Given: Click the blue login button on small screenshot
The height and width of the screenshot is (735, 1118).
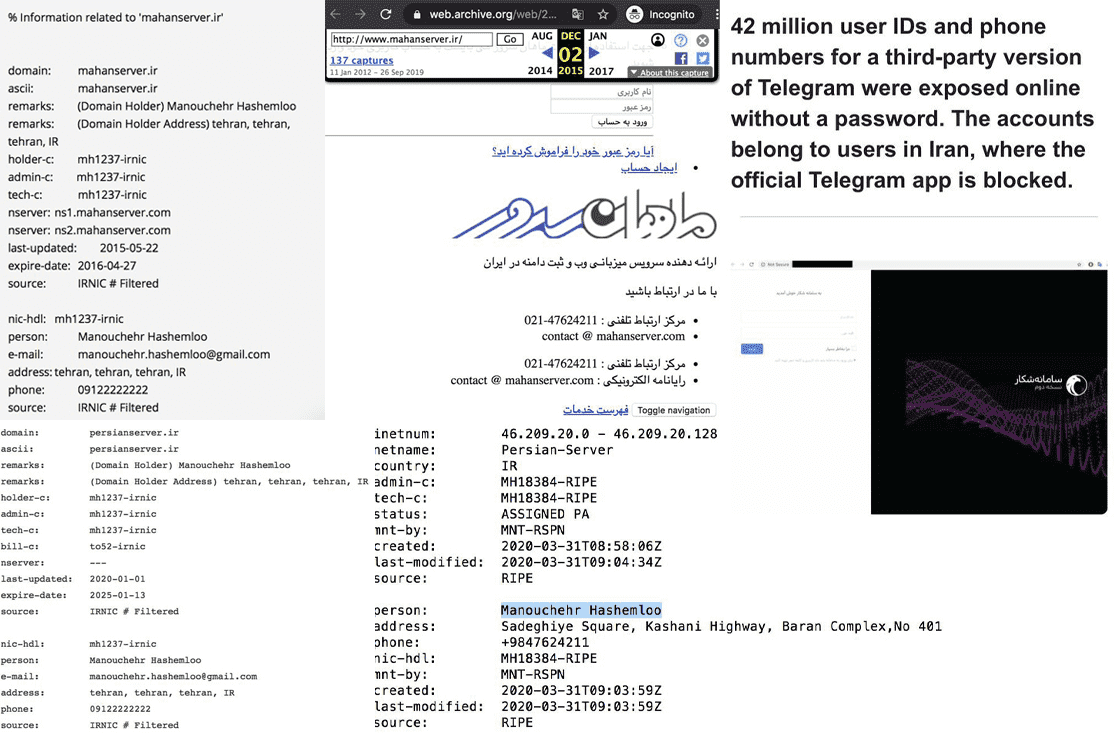Looking at the screenshot, I should 752,349.
